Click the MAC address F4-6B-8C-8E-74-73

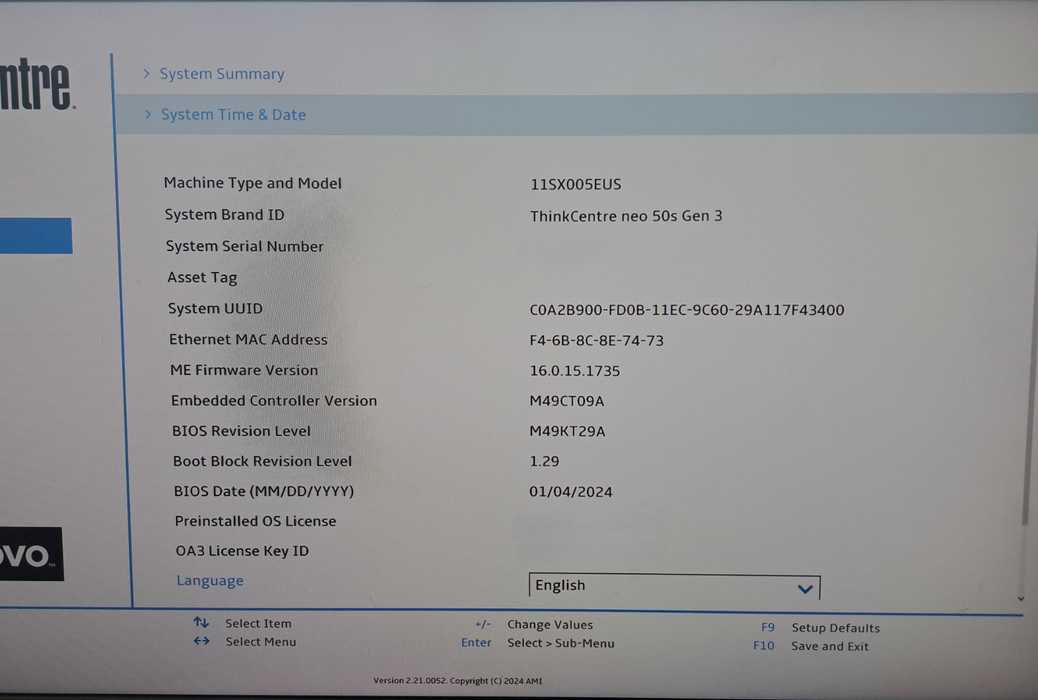(x=596, y=340)
